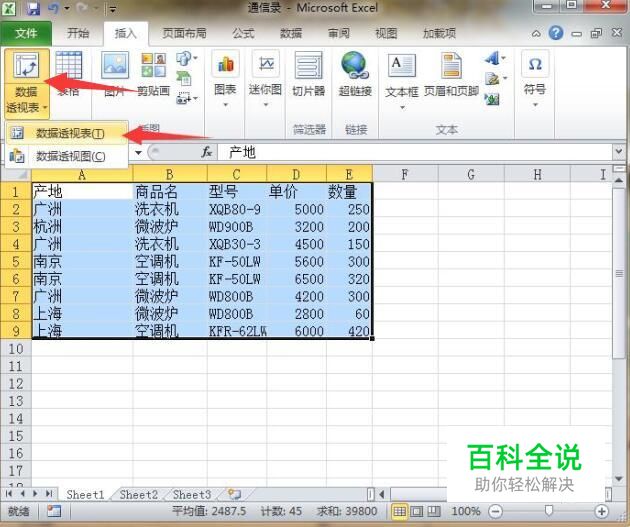630x527 pixels.
Task: Click the Undo icon in title bar
Action: coord(53,8)
